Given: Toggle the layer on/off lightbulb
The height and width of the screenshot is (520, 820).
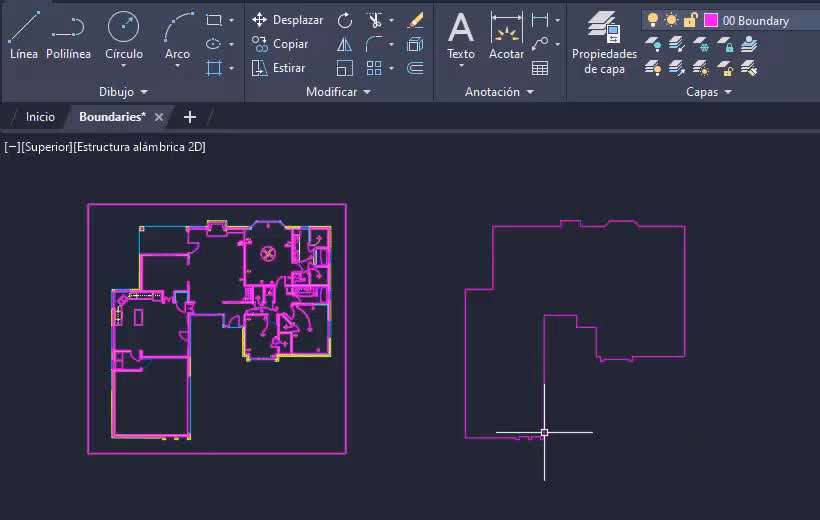Looking at the screenshot, I should coord(652,20).
